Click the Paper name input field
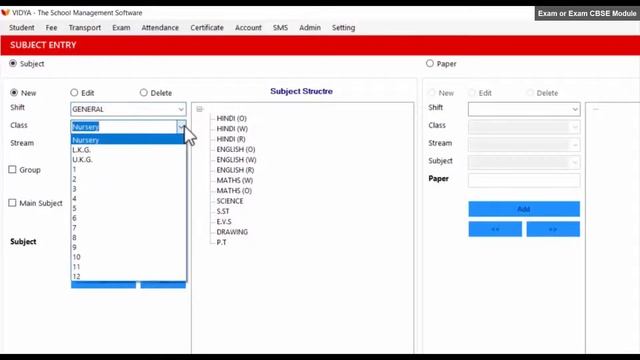This screenshot has height=360, width=640. click(x=524, y=180)
